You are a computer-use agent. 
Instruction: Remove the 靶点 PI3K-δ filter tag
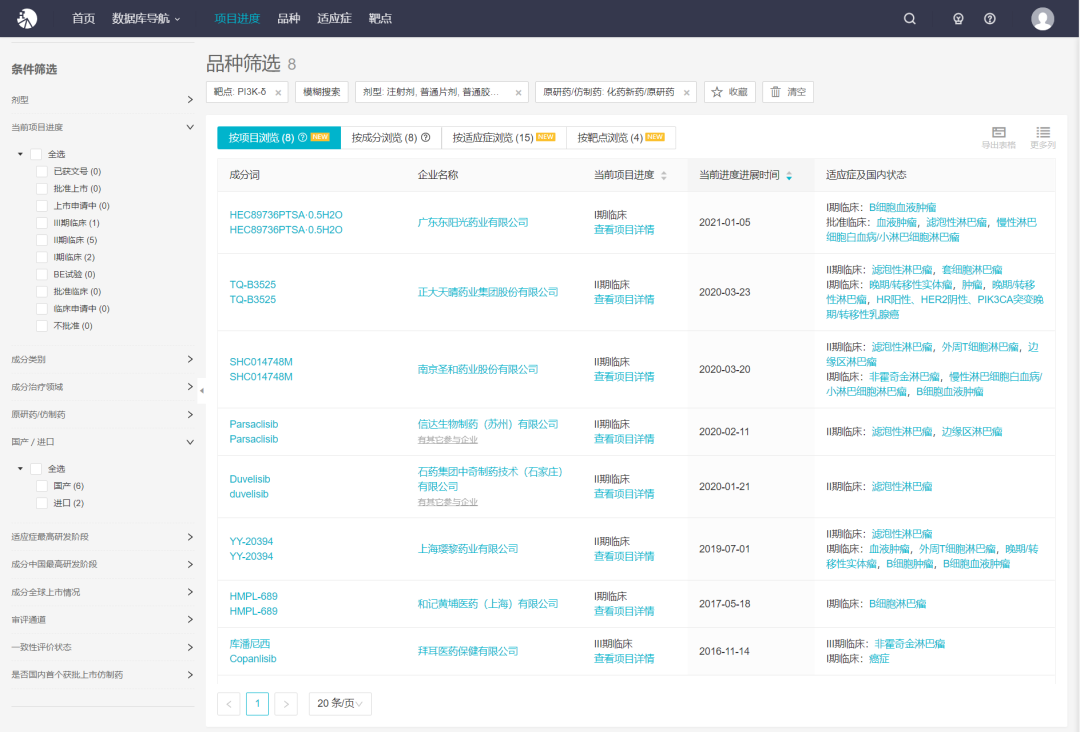[x=278, y=92]
